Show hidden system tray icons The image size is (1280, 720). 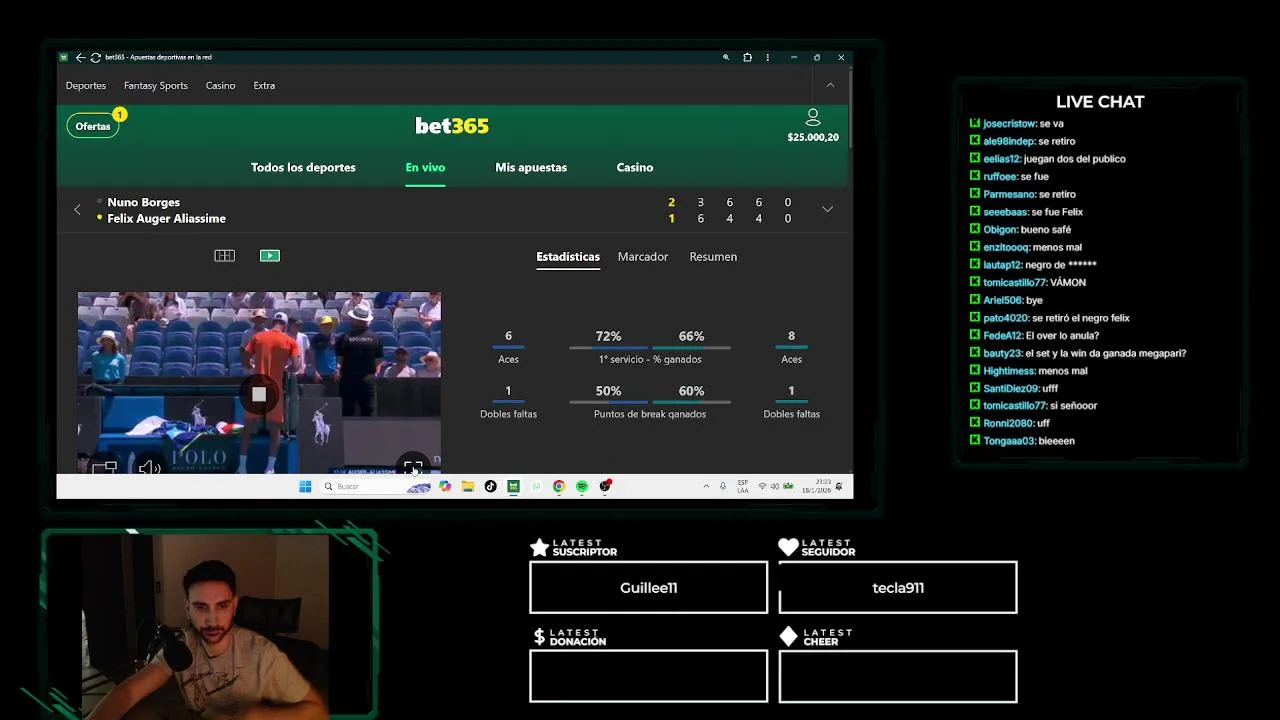pyautogui.click(x=706, y=487)
